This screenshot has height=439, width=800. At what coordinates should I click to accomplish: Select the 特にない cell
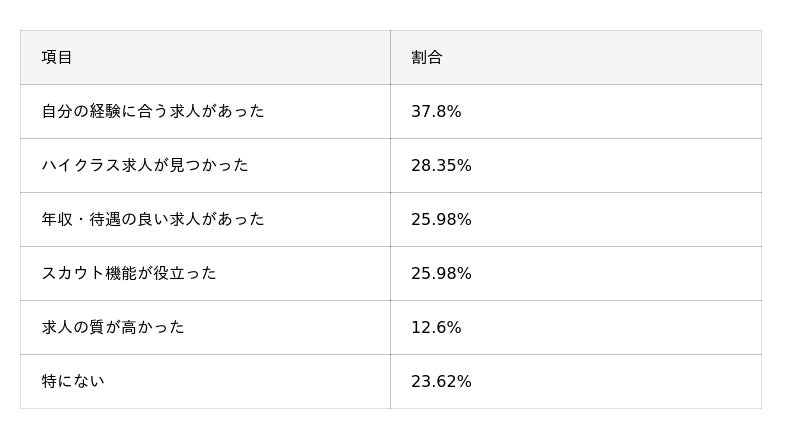(x=73, y=381)
